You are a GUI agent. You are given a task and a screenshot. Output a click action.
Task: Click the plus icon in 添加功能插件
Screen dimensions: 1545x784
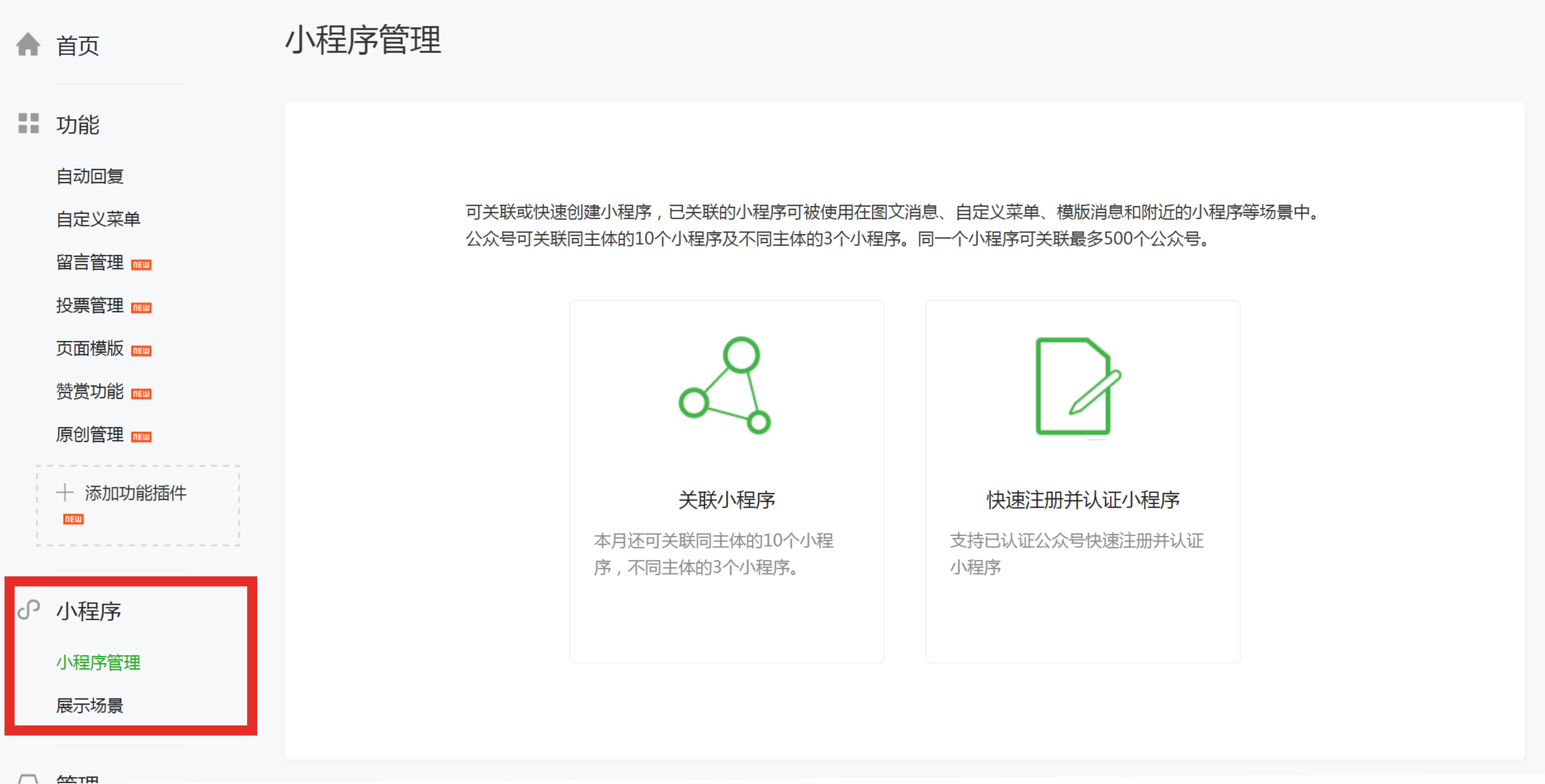tap(65, 493)
